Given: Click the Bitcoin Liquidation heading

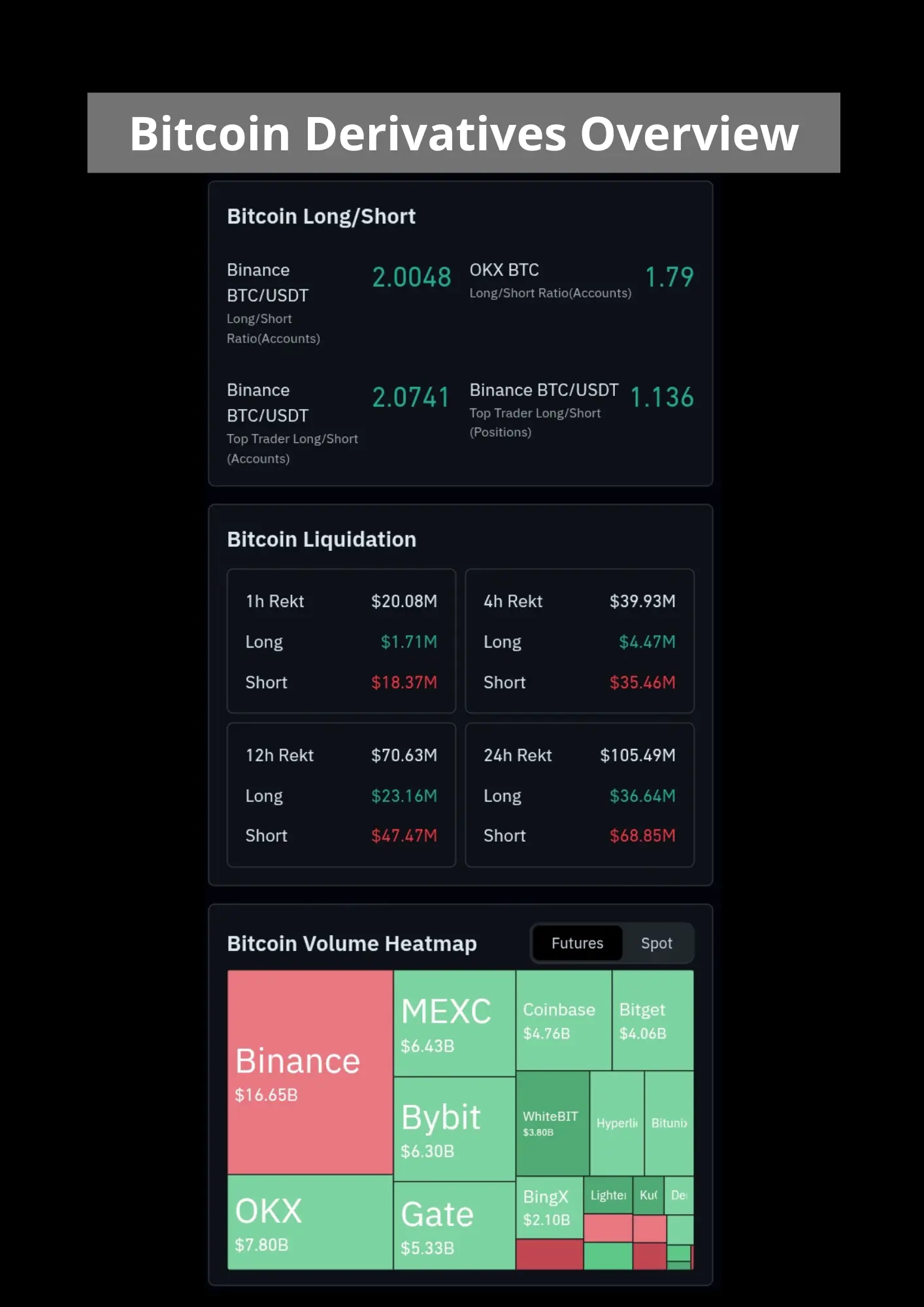Looking at the screenshot, I should click(x=322, y=539).
